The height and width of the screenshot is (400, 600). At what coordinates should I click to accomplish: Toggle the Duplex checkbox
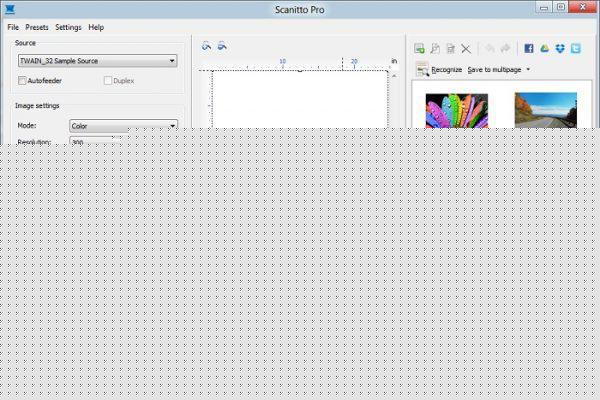pyautogui.click(x=108, y=80)
